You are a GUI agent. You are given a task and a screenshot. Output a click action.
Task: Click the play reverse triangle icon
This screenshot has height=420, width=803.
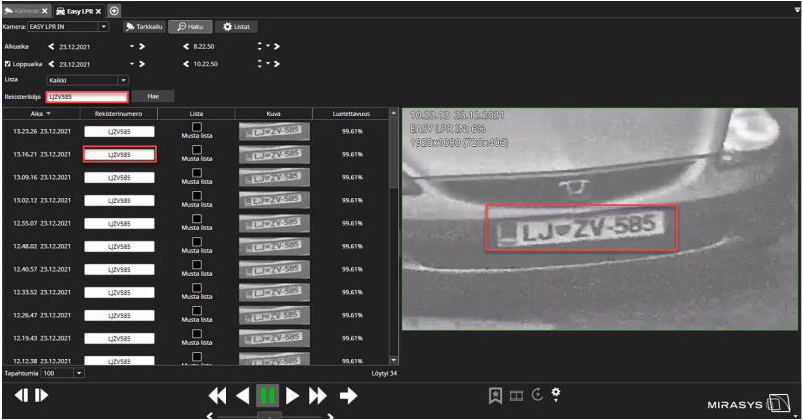[242, 395]
